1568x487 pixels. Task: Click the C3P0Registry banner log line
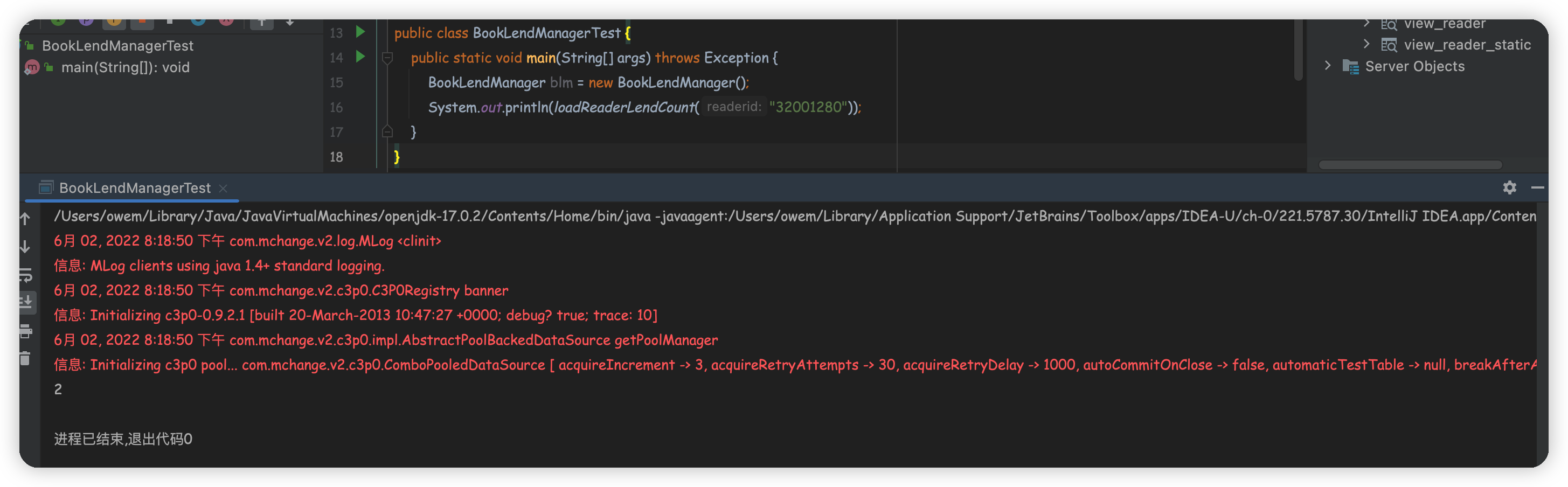[x=281, y=290]
